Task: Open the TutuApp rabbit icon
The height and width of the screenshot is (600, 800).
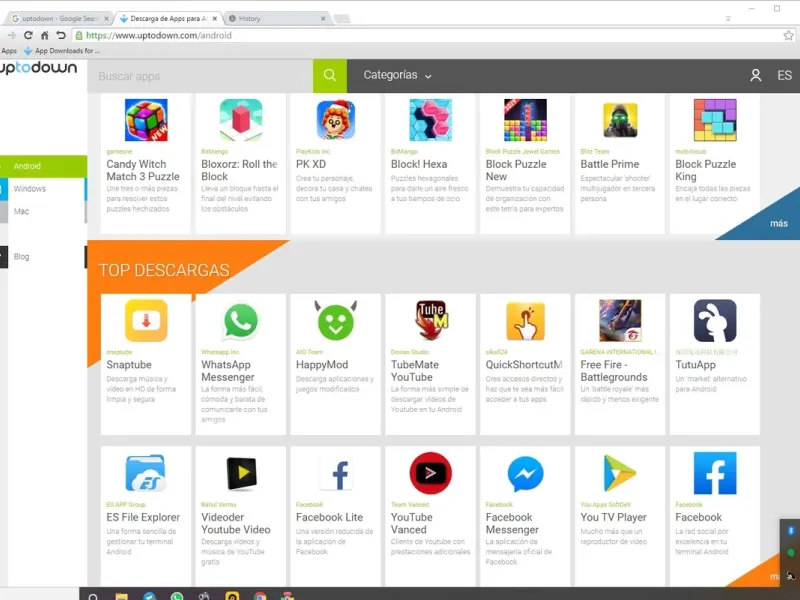Action: coord(715,320)
